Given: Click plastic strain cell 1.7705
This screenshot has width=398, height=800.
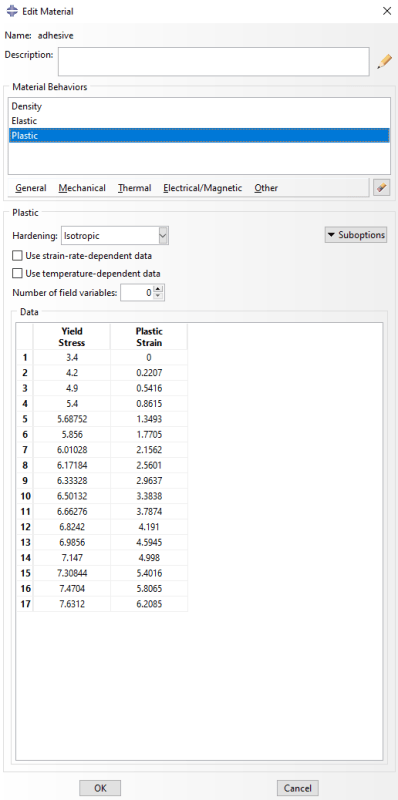Looking at the screenshot, I should pos(148,435).
